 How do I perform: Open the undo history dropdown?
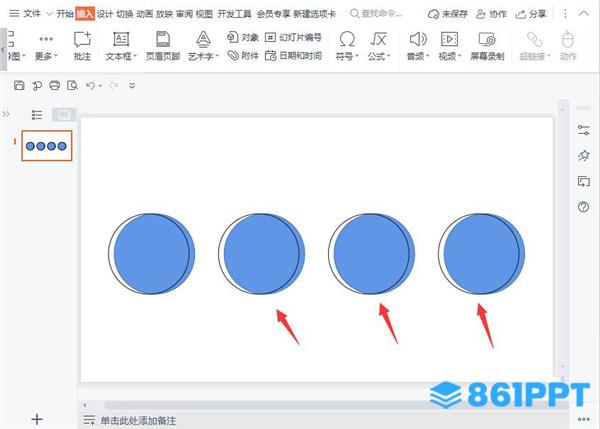tap(100, 86)
